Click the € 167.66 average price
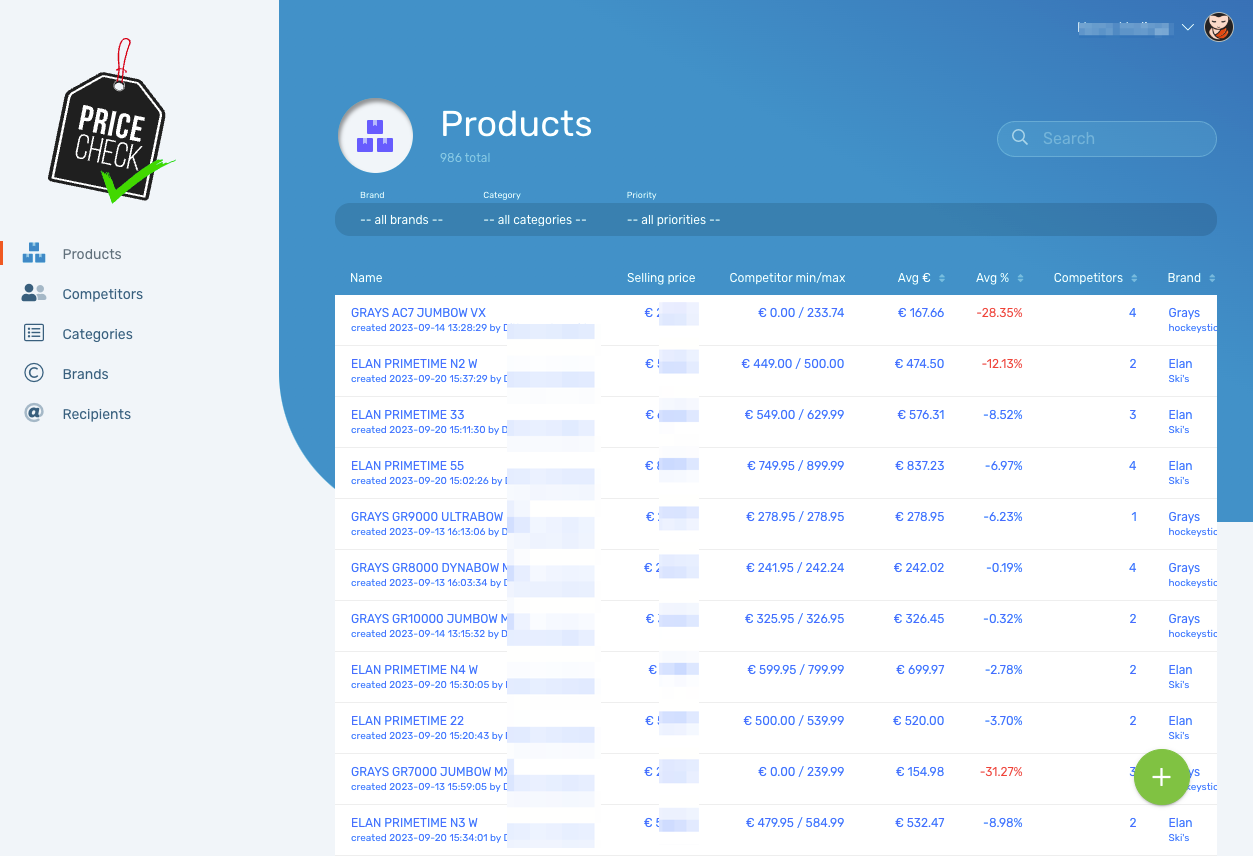1253x856 pixels. (x=920, y=313)
